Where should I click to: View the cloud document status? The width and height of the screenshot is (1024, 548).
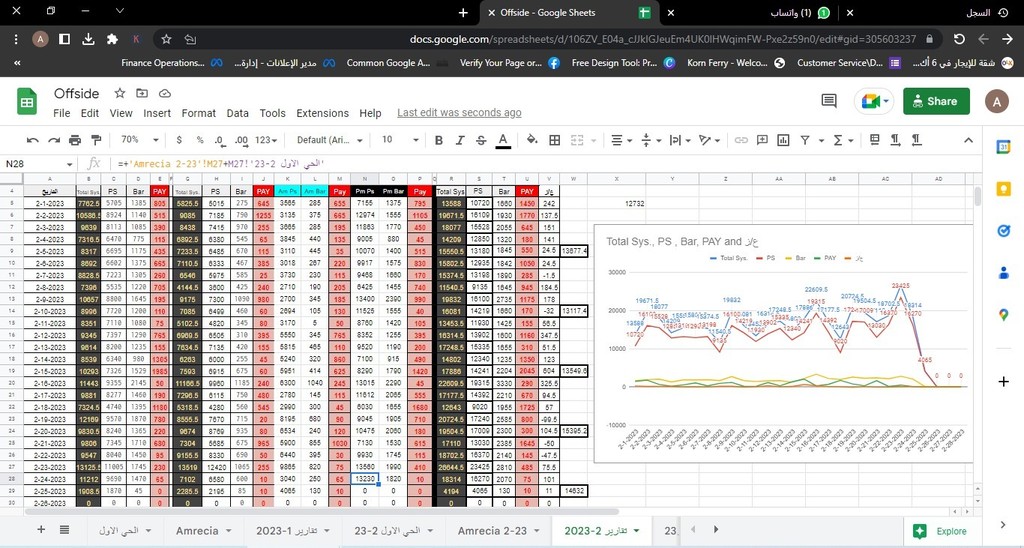[165, 93]
